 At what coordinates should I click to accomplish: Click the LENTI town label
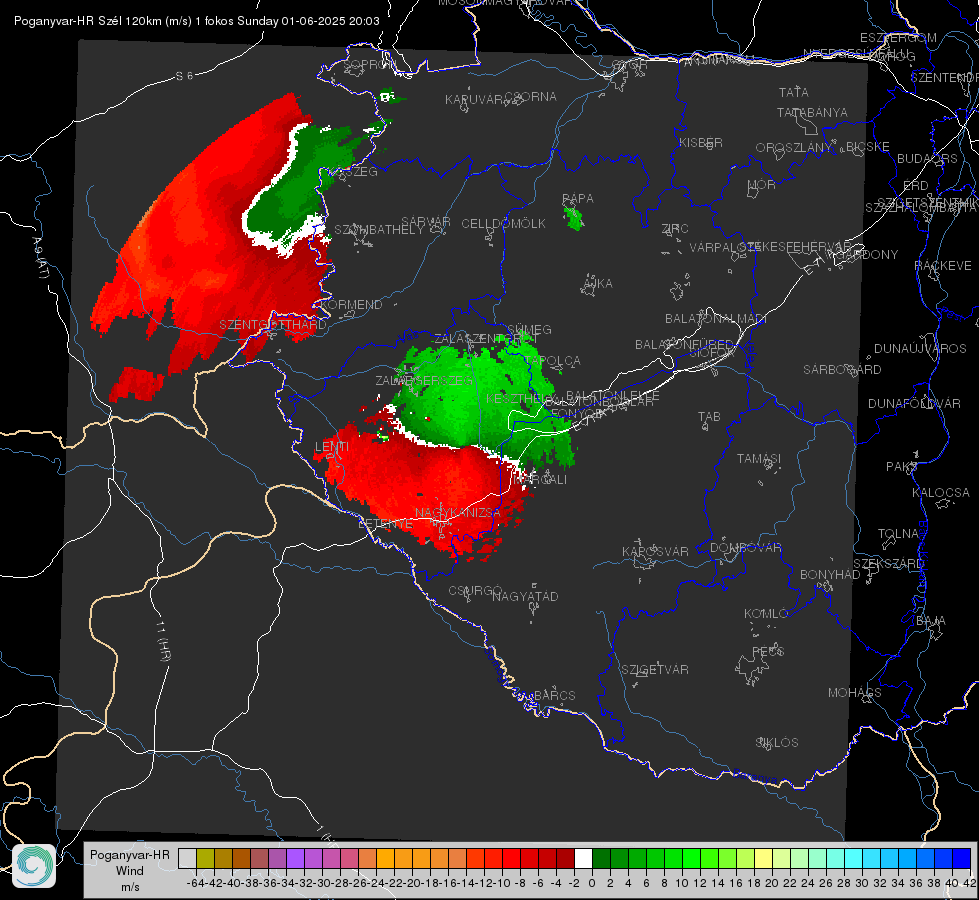pos(332,447)
